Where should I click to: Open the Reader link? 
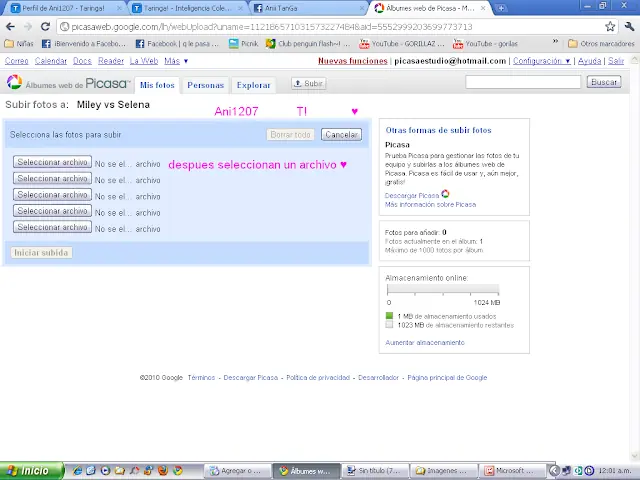point(111,61)
